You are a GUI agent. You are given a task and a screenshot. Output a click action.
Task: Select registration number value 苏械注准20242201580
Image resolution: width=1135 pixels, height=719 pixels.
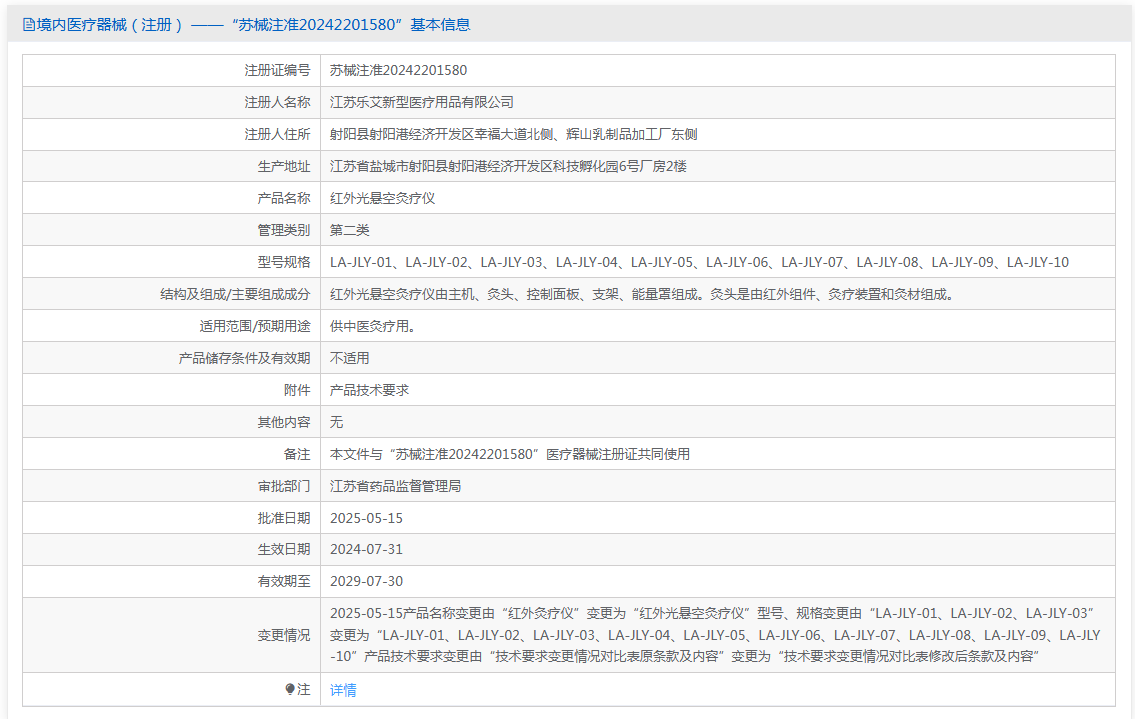pyautogui.click(x=398, y=70)
